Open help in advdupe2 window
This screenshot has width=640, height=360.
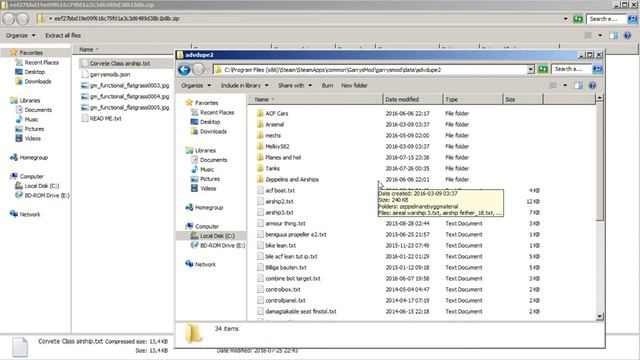click(x=592, y=85)
